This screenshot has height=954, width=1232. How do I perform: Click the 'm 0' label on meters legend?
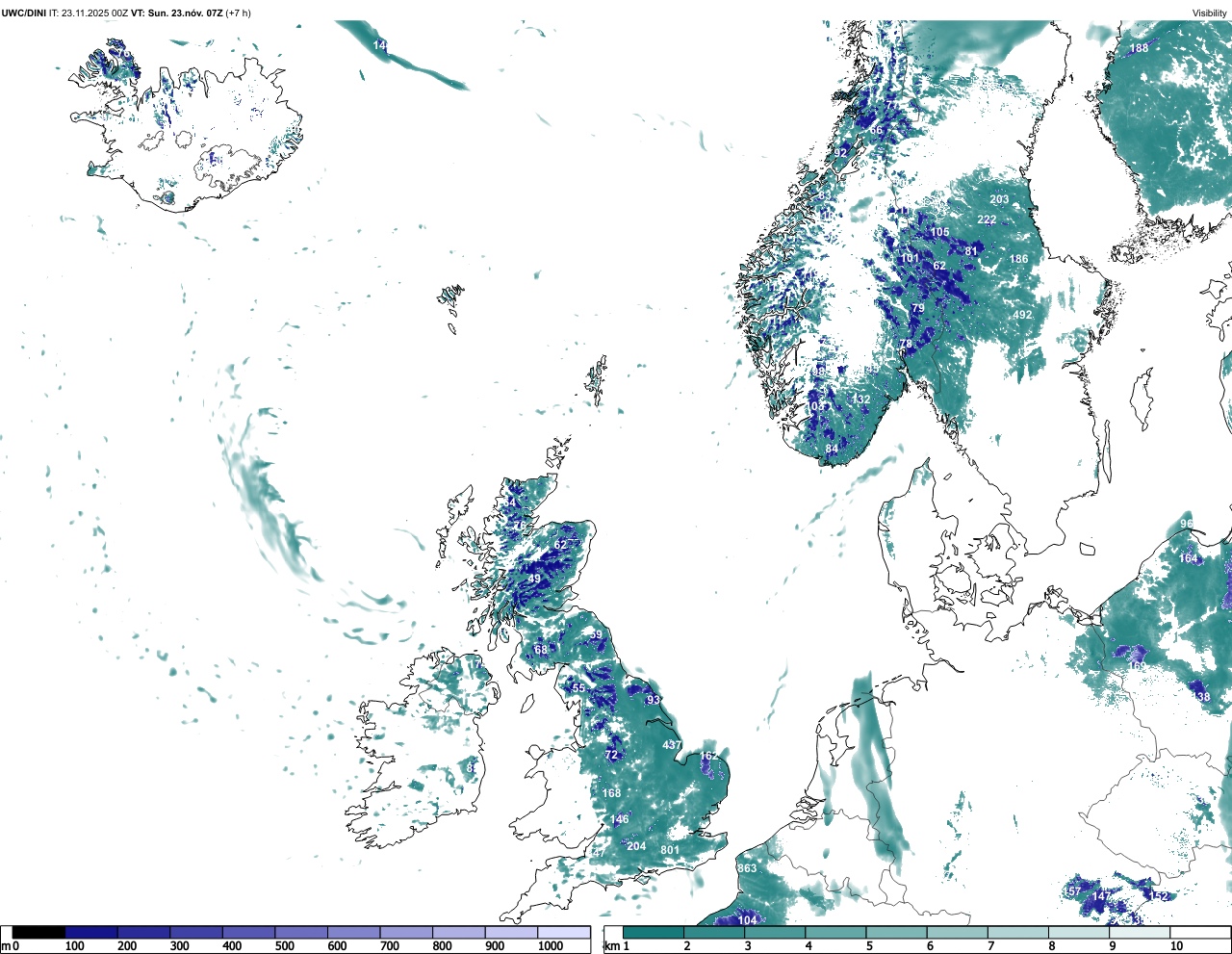10,946
